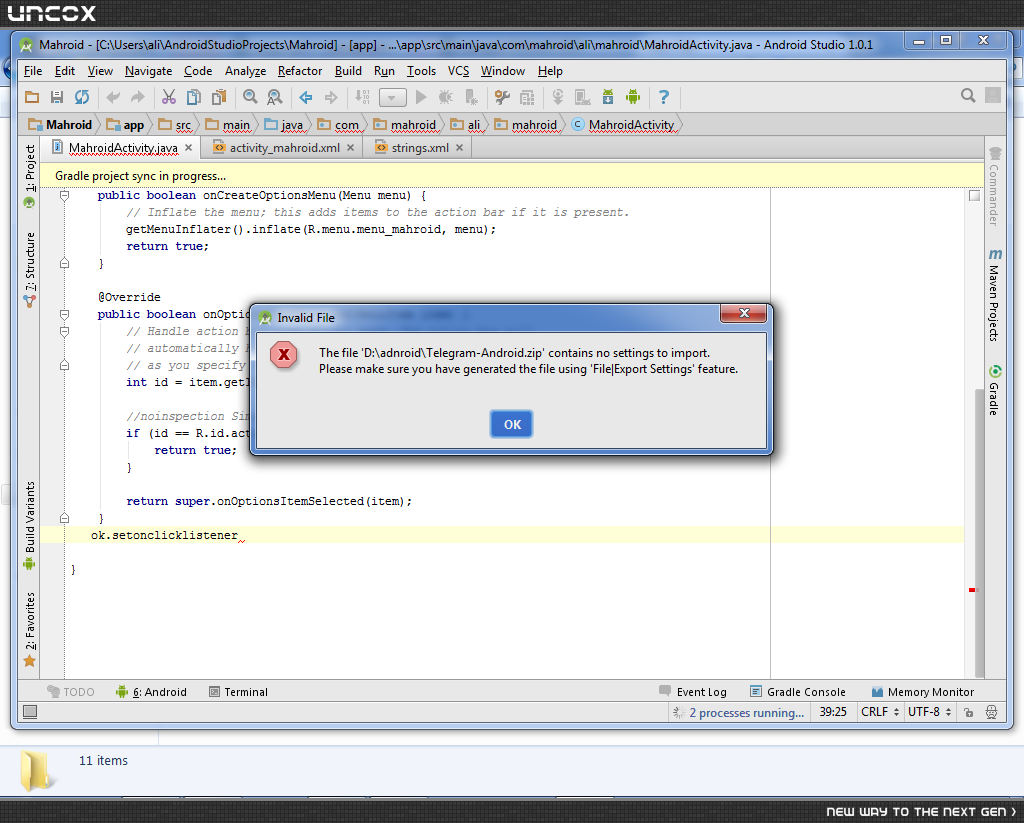The image size is (1024, 823).
Task: Click the Help question mark icon
Action: (664, 97)
